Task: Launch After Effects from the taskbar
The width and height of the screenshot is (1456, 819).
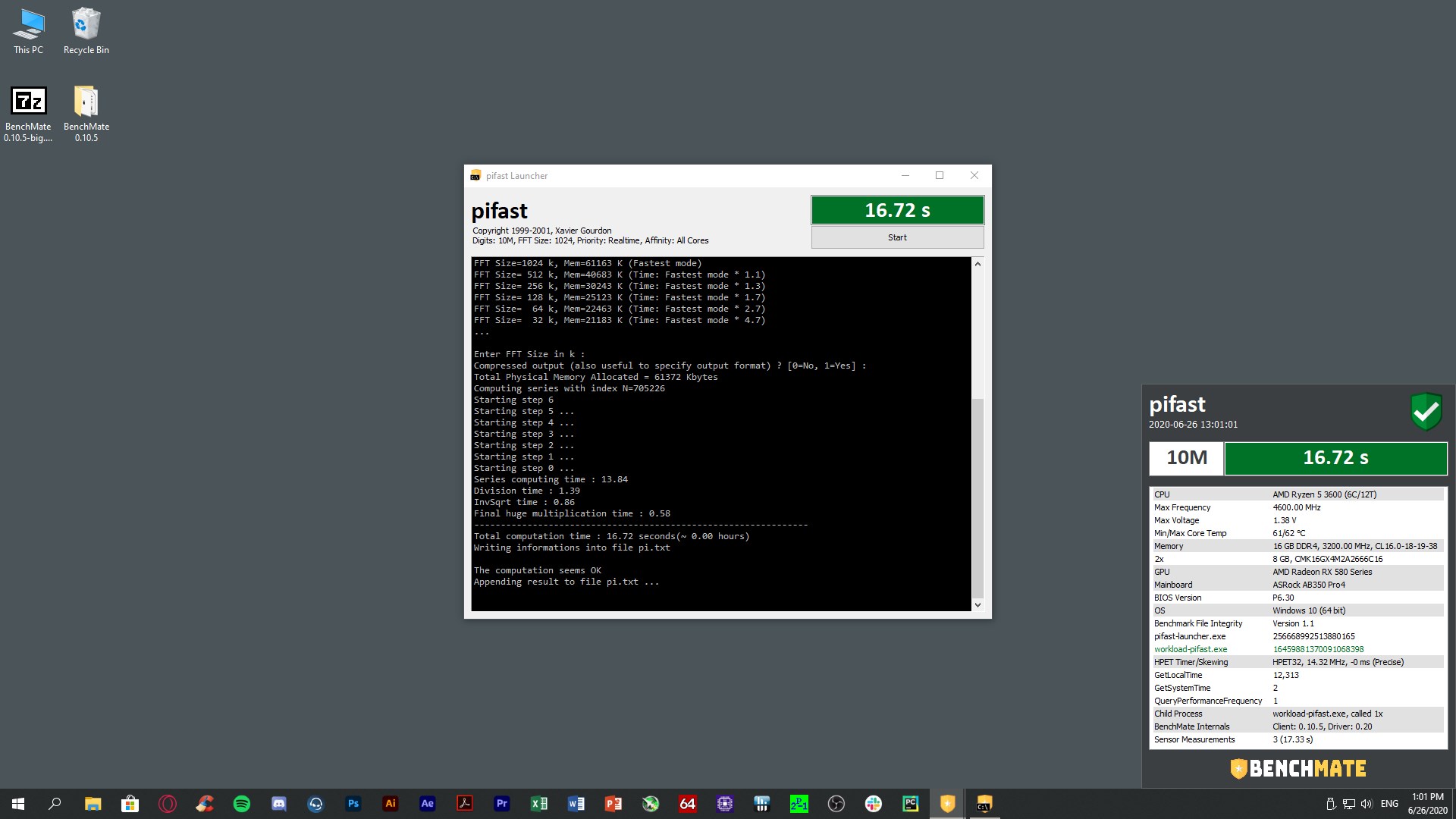Action: [x=427, y=804]
